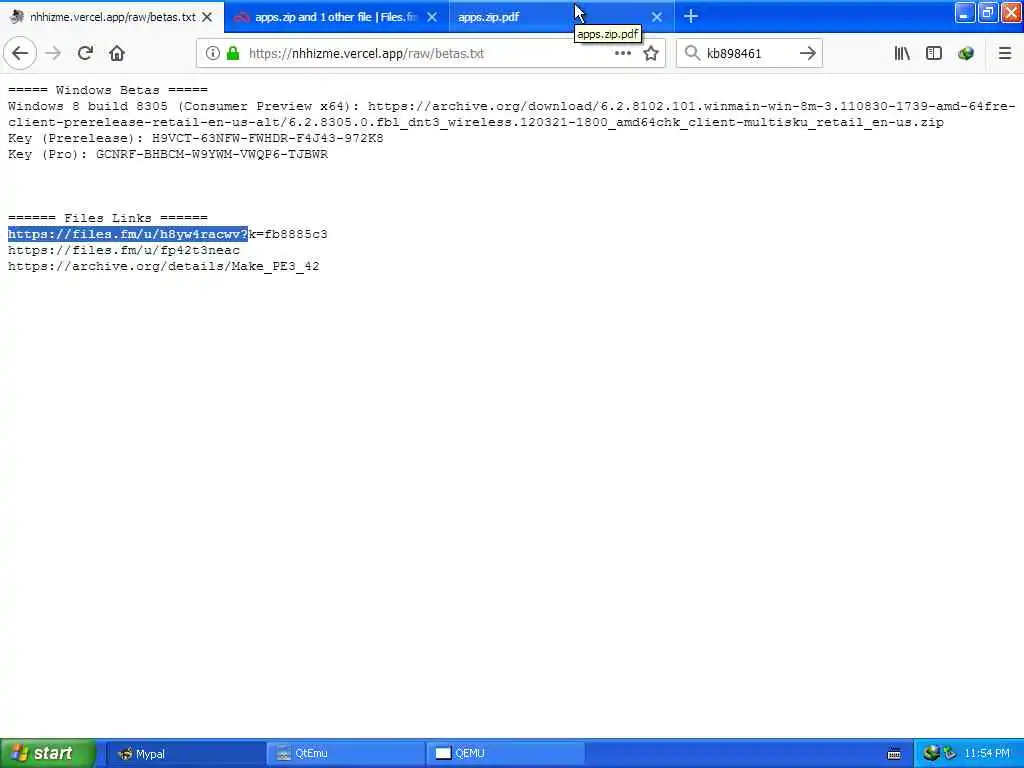Viewport: 1024px width, 768px height.
Task: Click the forward navigation arrow
Action: (x=54, y=54)
